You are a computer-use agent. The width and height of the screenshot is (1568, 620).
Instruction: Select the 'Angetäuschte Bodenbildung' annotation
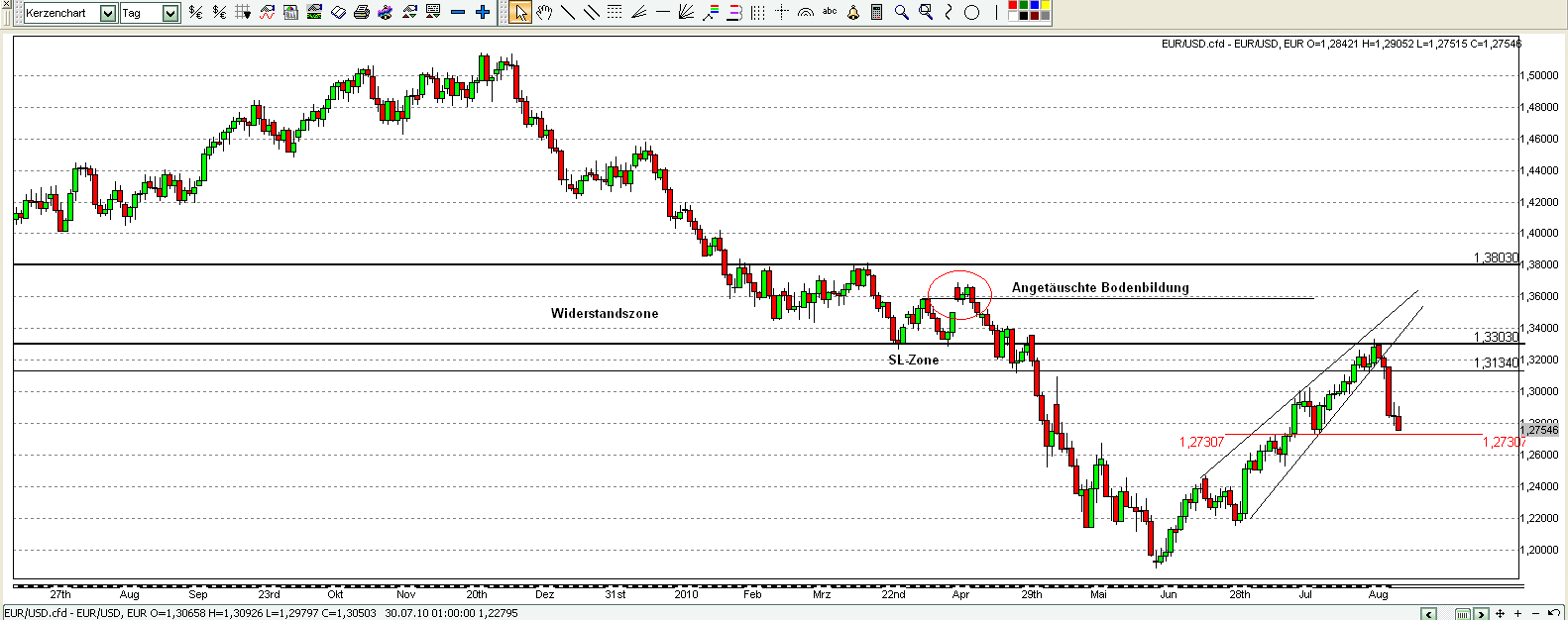1100,288
